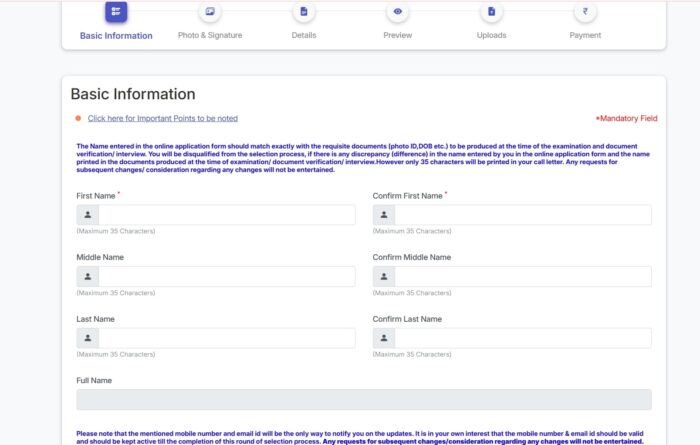700x445 pixels.
Task: Click the Preview eye icon
Action: 398,12
